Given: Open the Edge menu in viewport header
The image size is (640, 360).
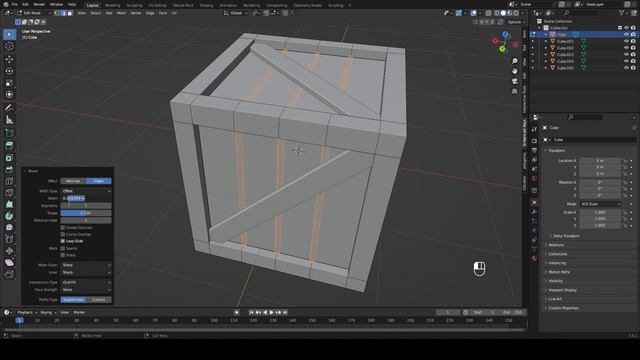Looking at the screenshot, I should (x=150, y=13).
